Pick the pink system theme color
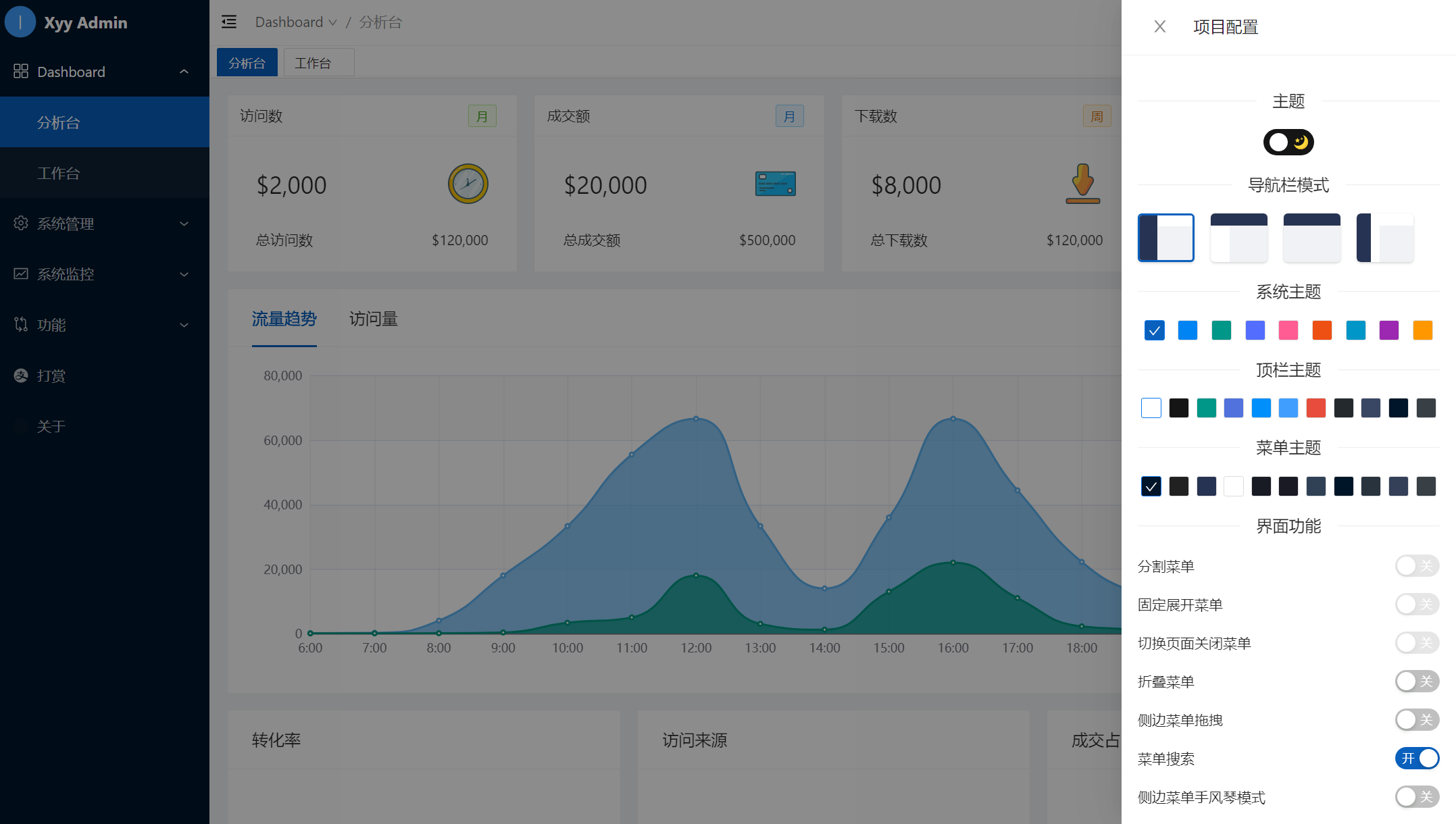 tap(1288, 330)
